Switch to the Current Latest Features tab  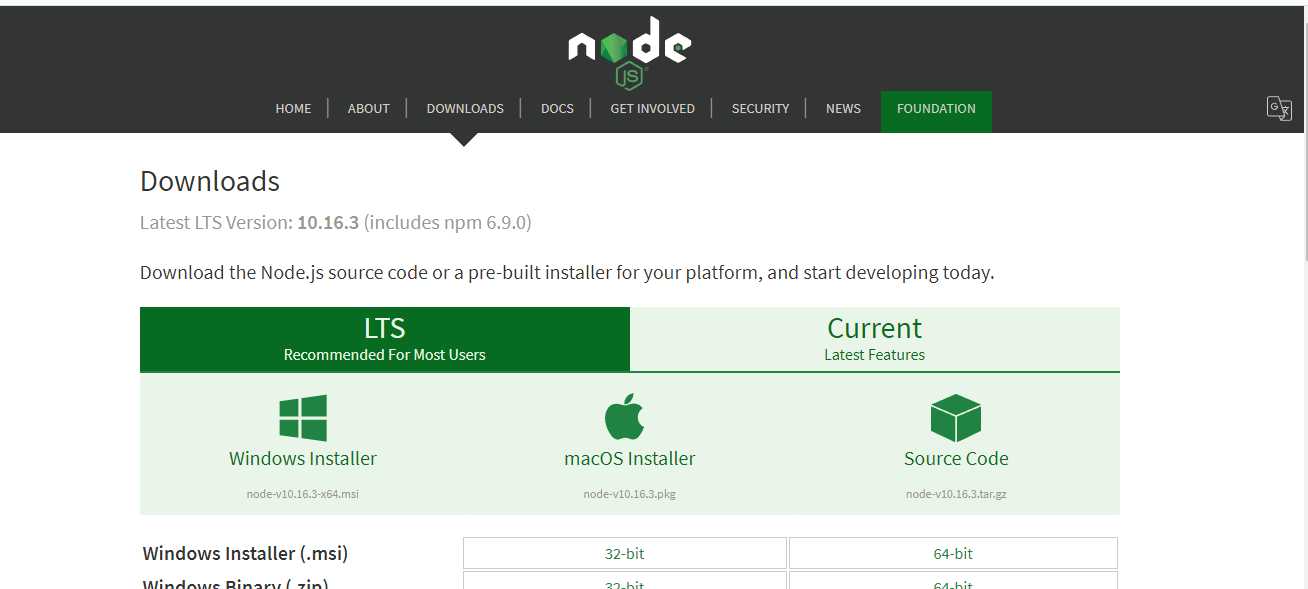coord(875,339)
